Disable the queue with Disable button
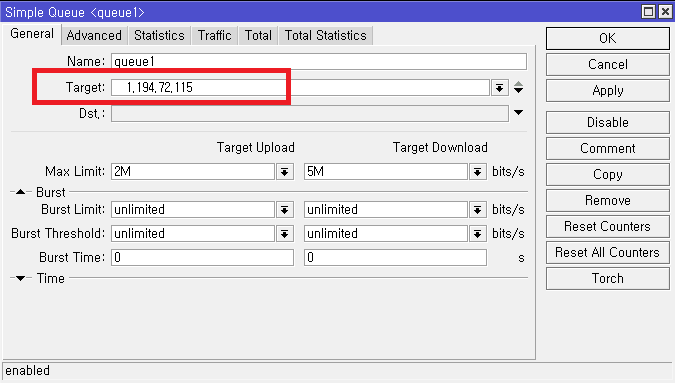The image size is (675, 383). [607, 122]
